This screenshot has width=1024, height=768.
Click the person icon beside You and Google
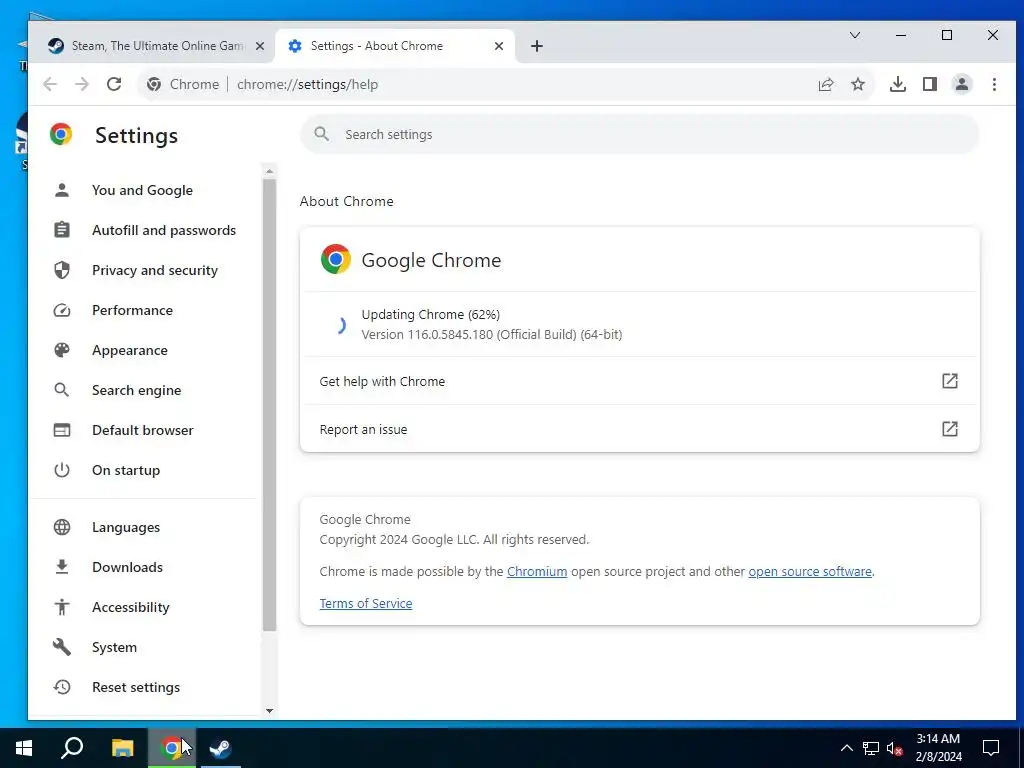[62, 190]
